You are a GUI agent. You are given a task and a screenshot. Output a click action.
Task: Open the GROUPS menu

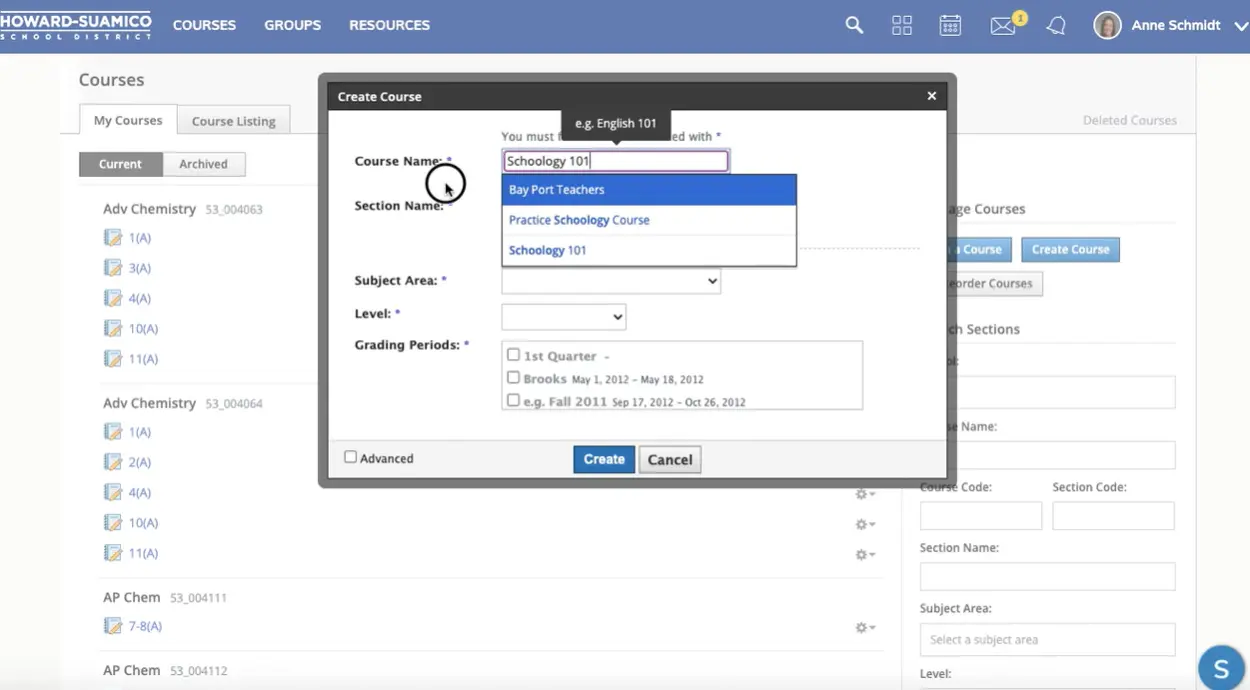click(x=292, y=25)
